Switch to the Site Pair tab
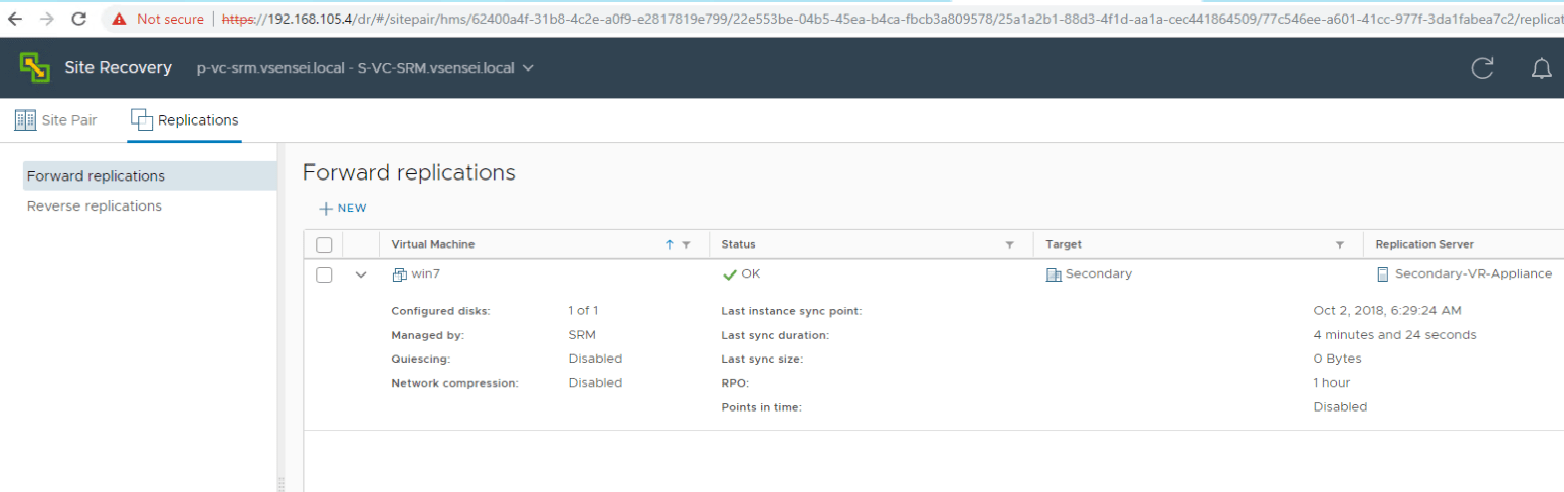Viewport: 1564px width, 492px height. click(56, 120)
